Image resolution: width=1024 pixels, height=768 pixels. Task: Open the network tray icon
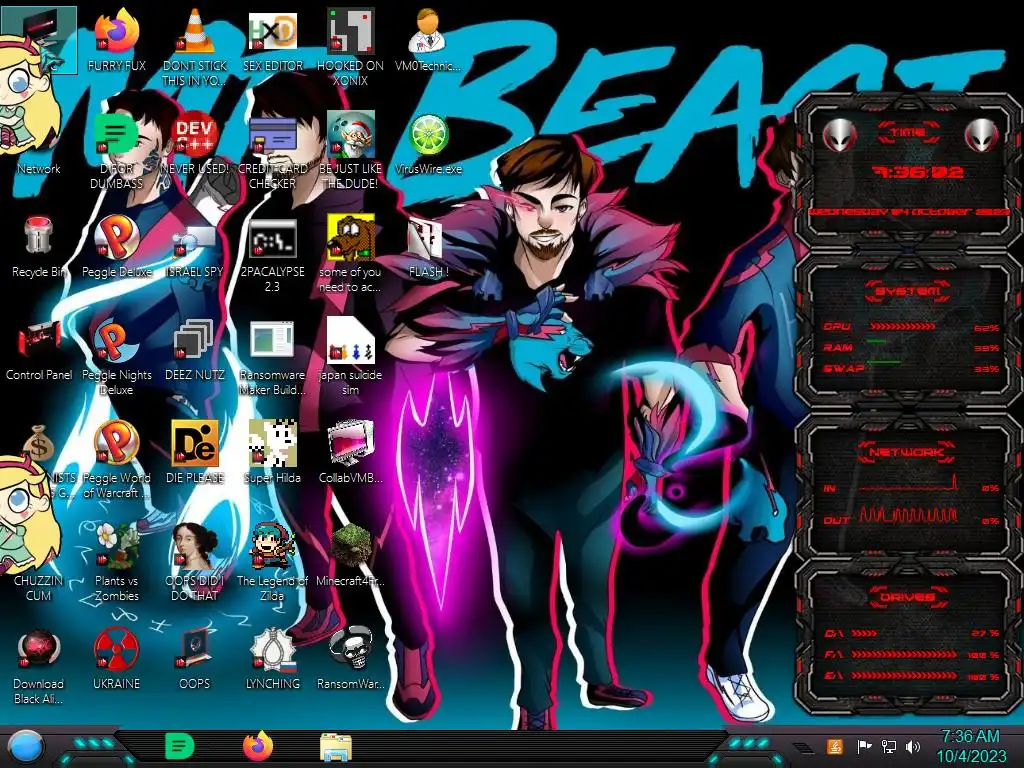[x=888, y=746]
